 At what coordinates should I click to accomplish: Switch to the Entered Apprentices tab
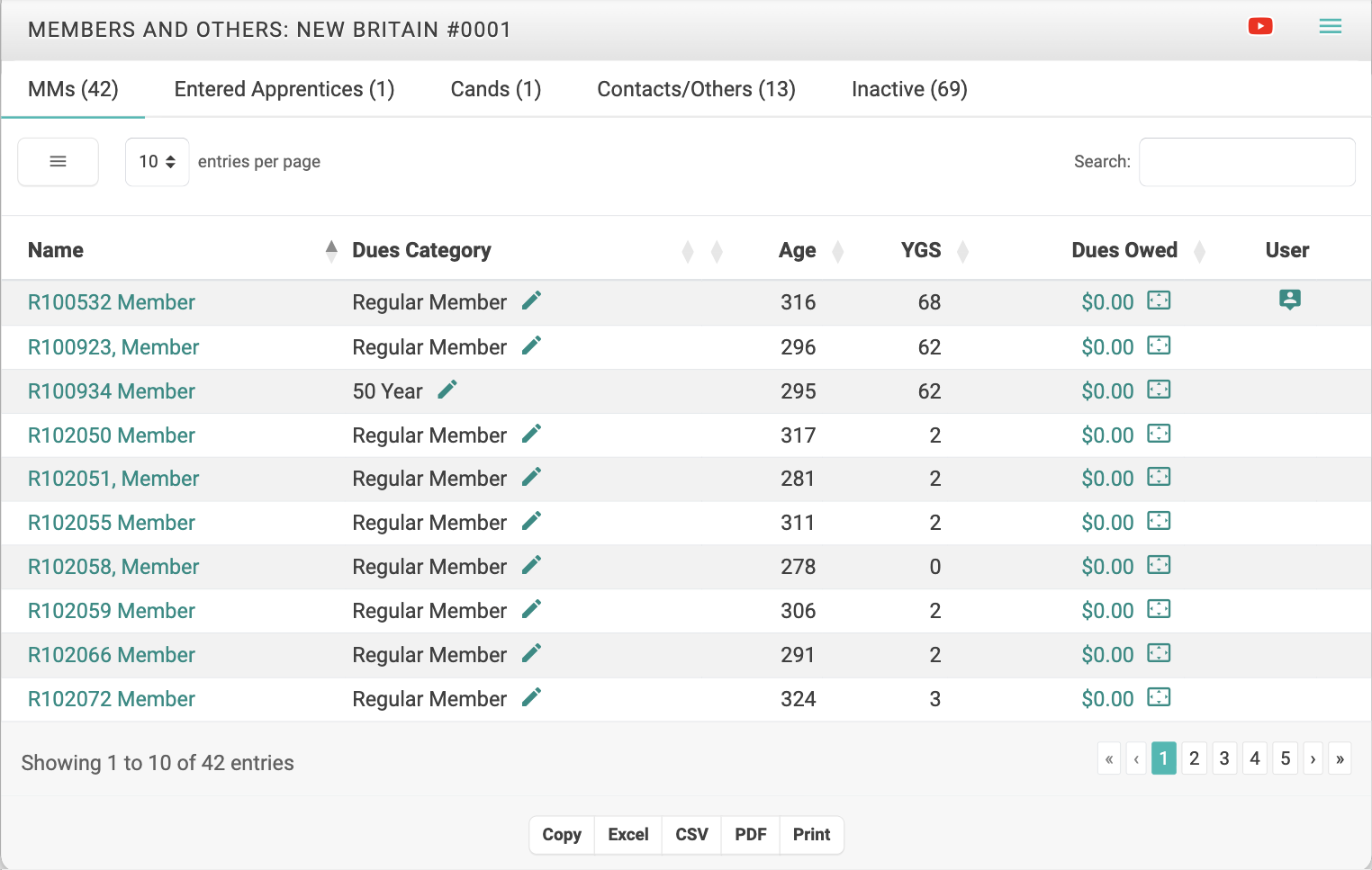pyautogui.click(x=284, y=90)
